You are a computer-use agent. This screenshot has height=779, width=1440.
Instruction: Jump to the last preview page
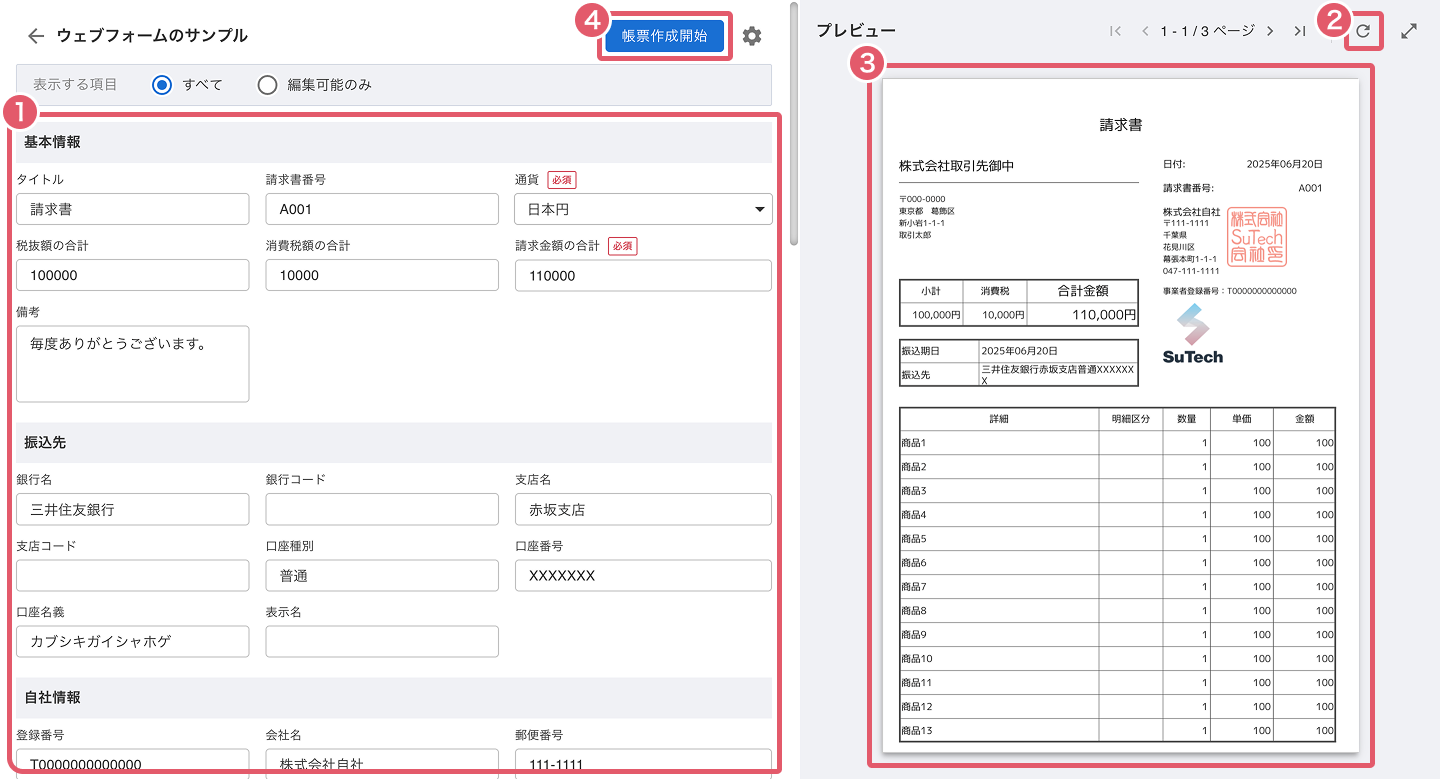[x=1299, y=31]
